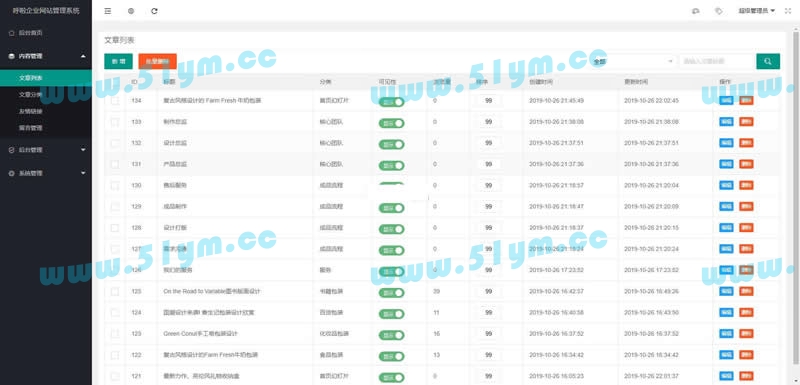The height and width of the screenshot is (385, 800).
Task: Click the sort value 99 for article 124
Action: pyautogui.click(x=488, y=313)
